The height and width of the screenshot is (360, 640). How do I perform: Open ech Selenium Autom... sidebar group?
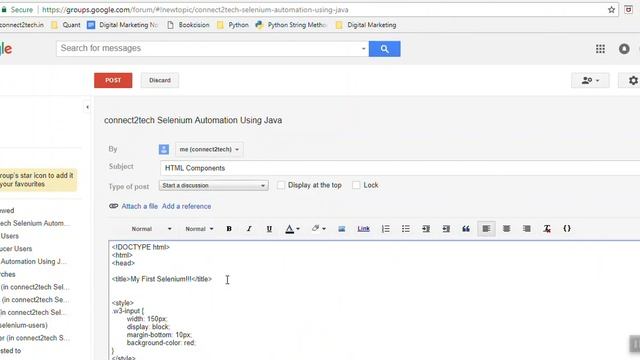point(35,223)
